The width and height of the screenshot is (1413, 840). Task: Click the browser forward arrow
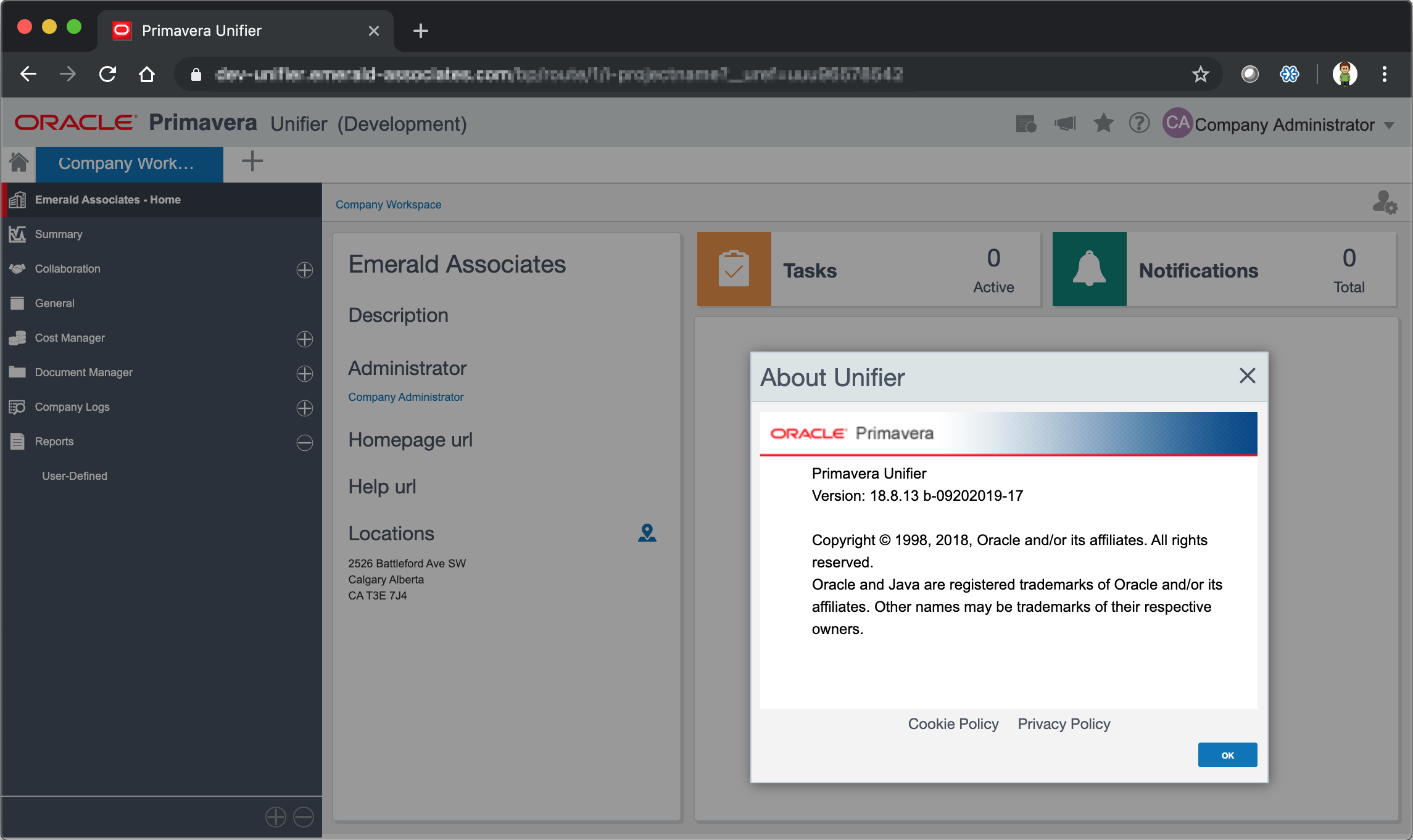pyautogui.click(x=68, y=75)
